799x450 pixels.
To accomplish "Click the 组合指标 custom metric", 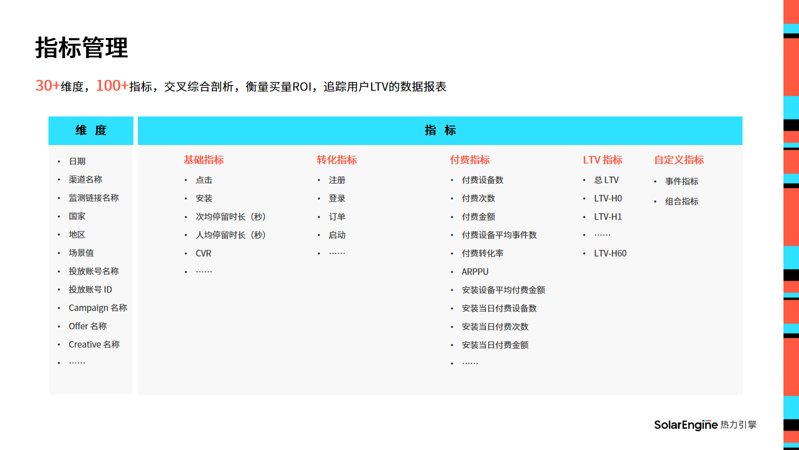I will tap(682, 201).
